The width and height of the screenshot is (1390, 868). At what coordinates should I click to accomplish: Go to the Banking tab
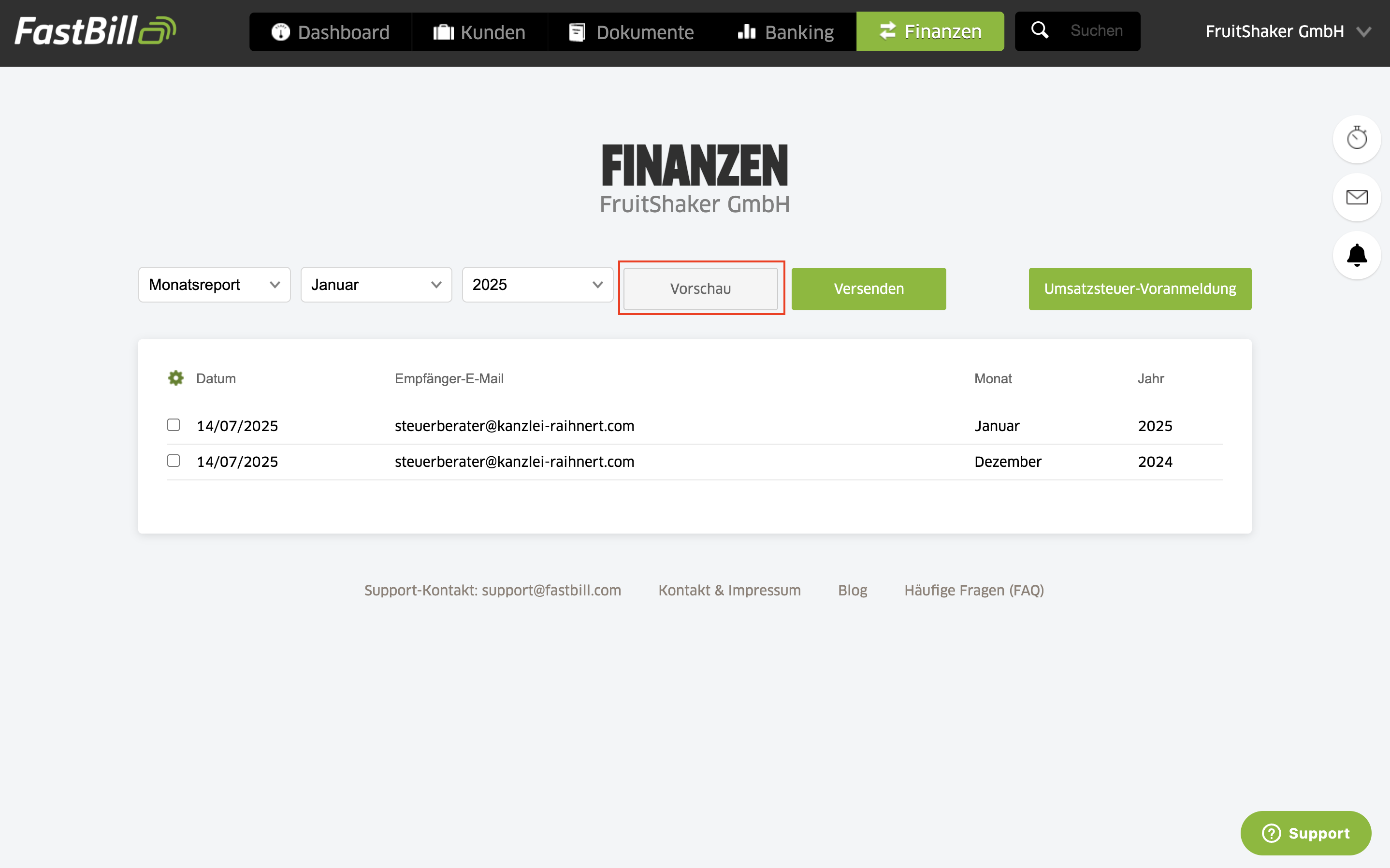786,32
